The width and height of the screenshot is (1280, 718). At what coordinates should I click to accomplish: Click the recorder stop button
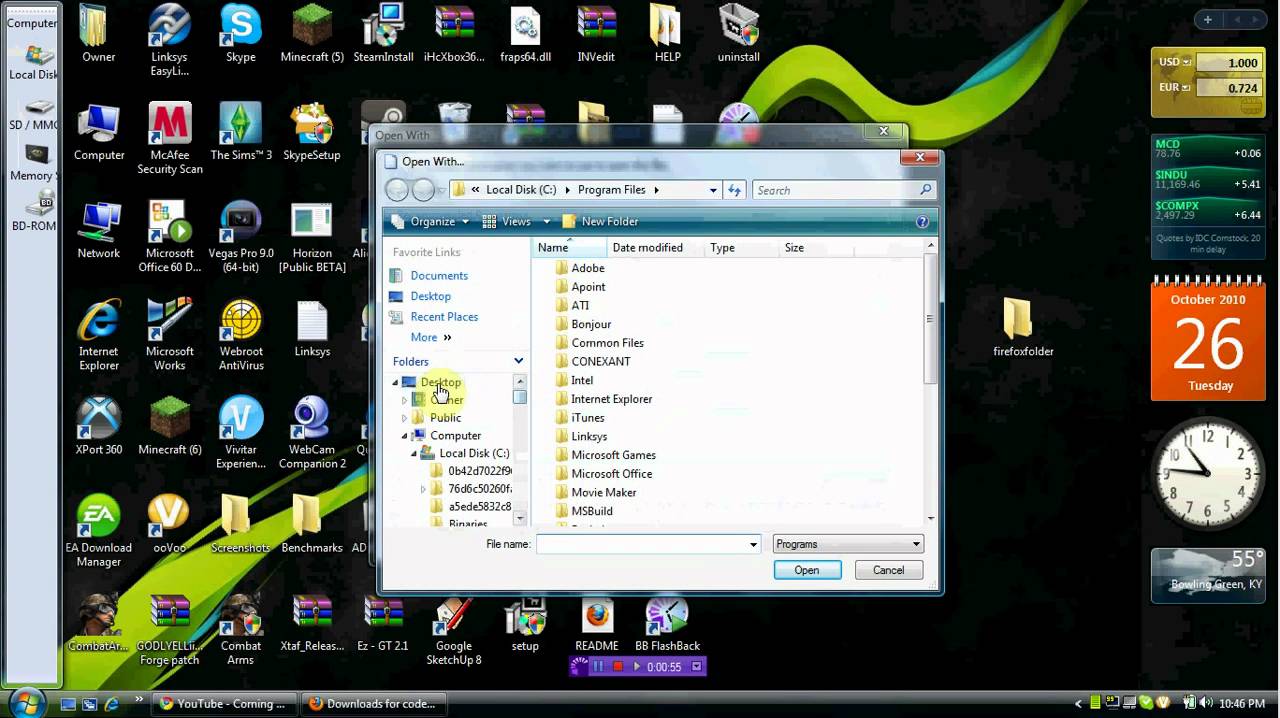pyautogui.click(x=617, y=667)
